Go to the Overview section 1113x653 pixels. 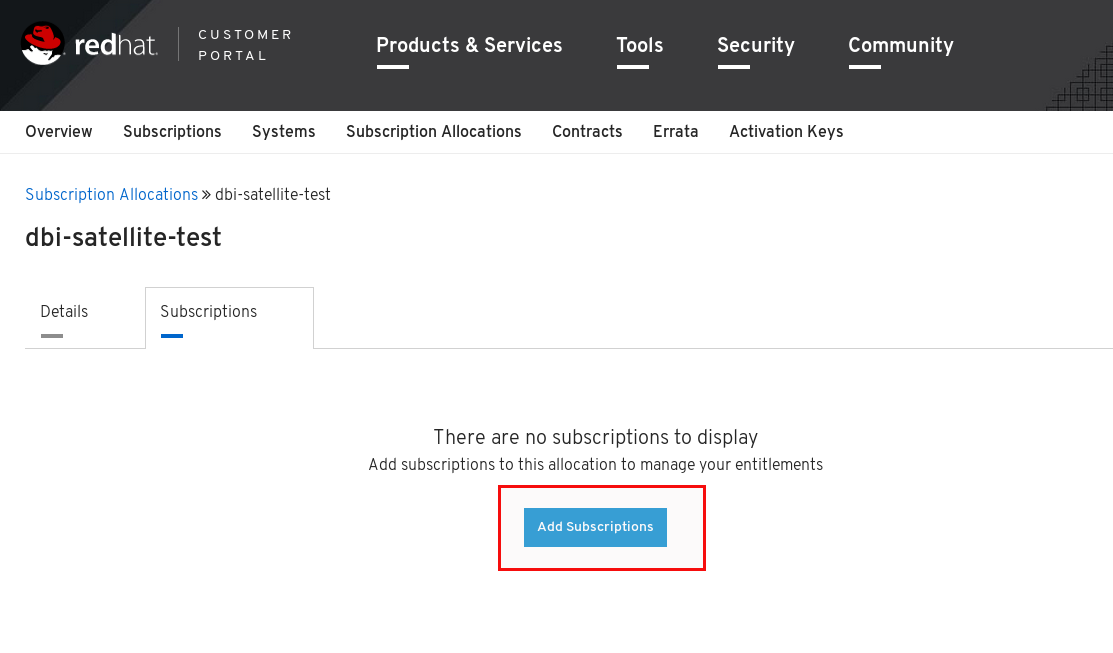59,131
